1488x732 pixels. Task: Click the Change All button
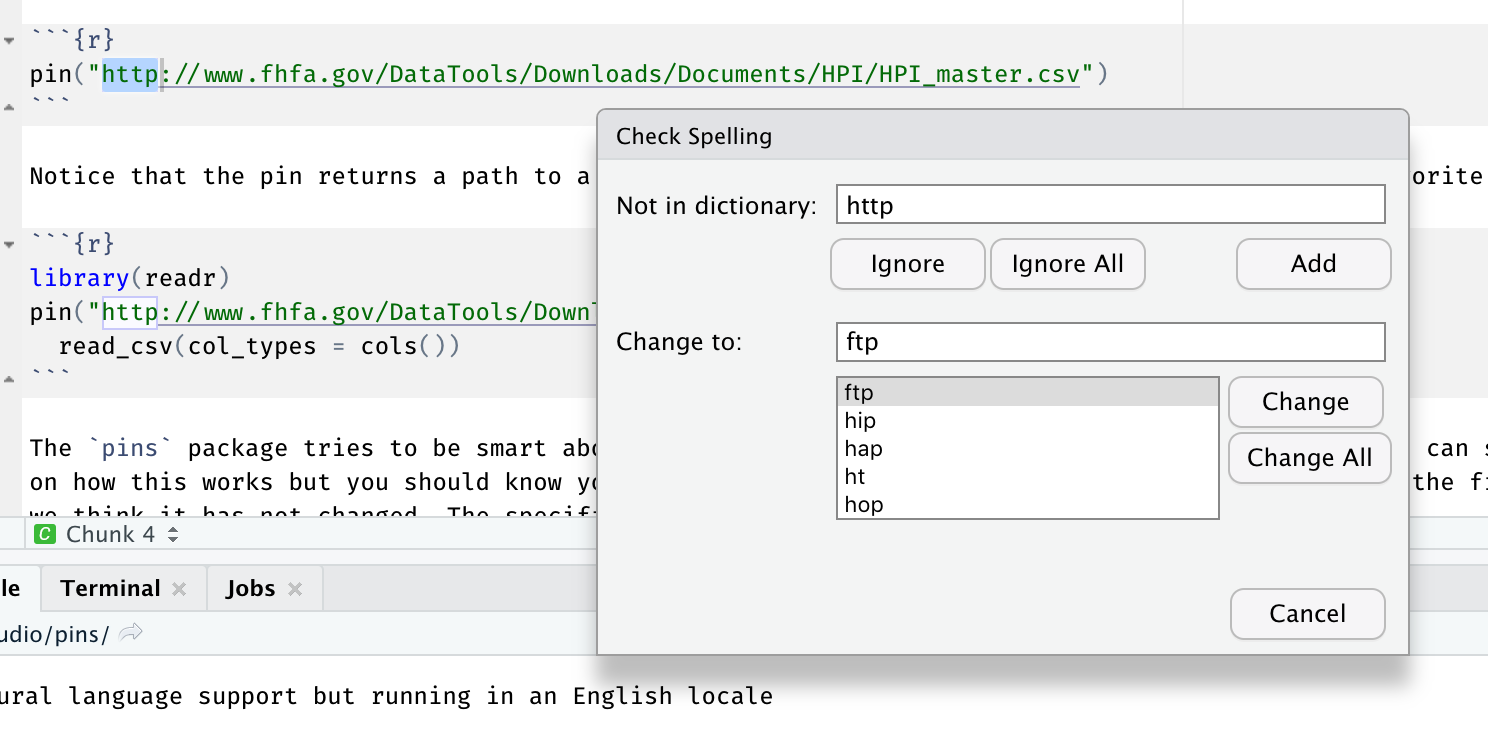tap(1309, 458)
